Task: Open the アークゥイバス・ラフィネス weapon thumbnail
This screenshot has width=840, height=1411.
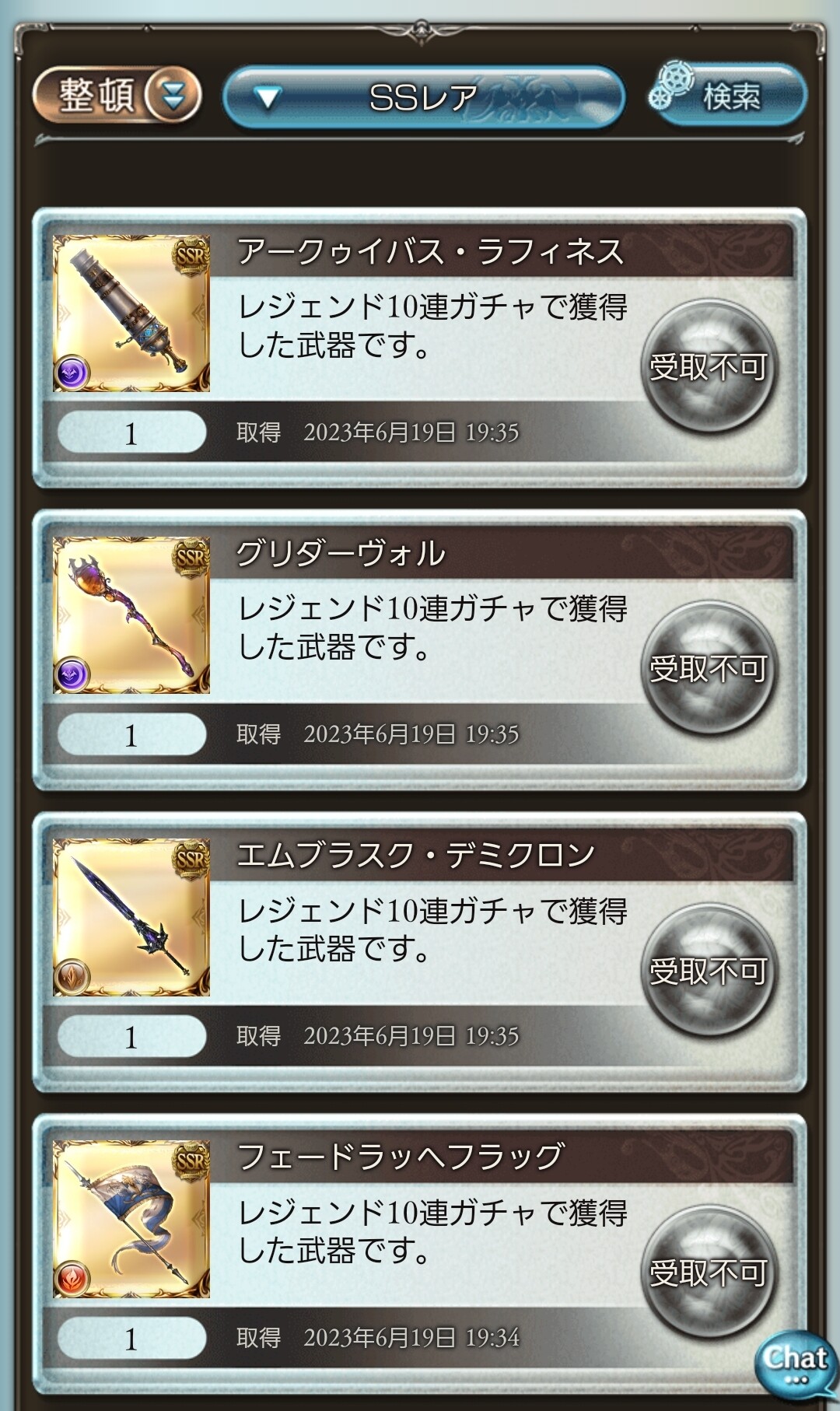Action: (x=131, y=313)
